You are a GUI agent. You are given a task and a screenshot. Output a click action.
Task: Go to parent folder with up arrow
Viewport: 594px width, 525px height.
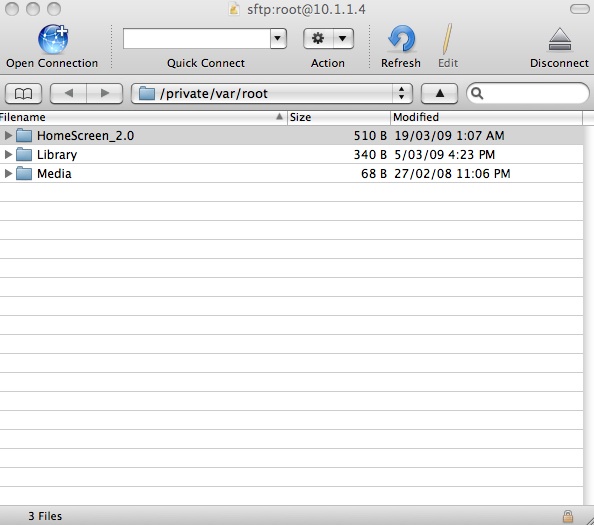(439, 93)
